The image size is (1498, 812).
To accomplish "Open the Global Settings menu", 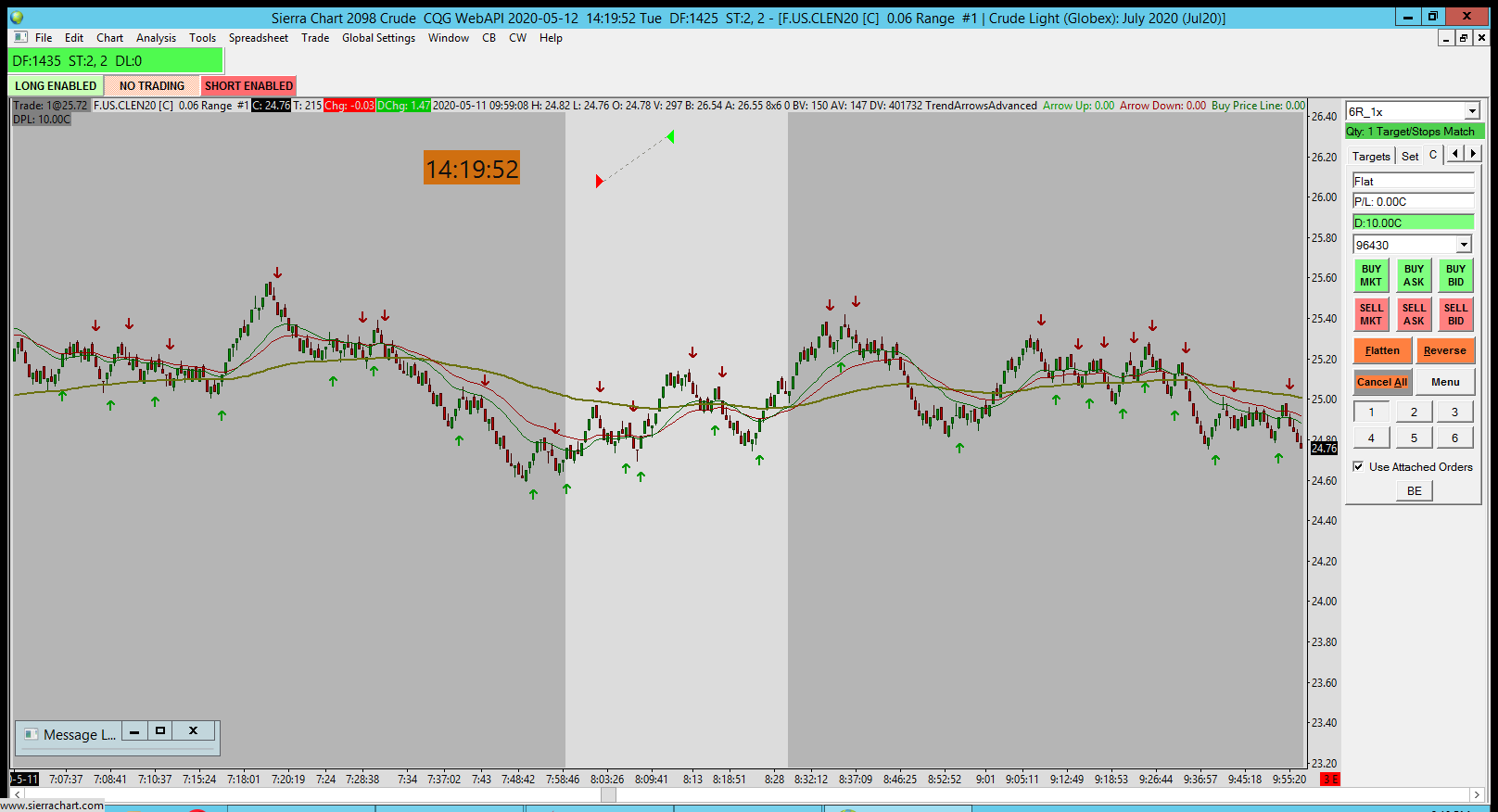I will 378,38.
